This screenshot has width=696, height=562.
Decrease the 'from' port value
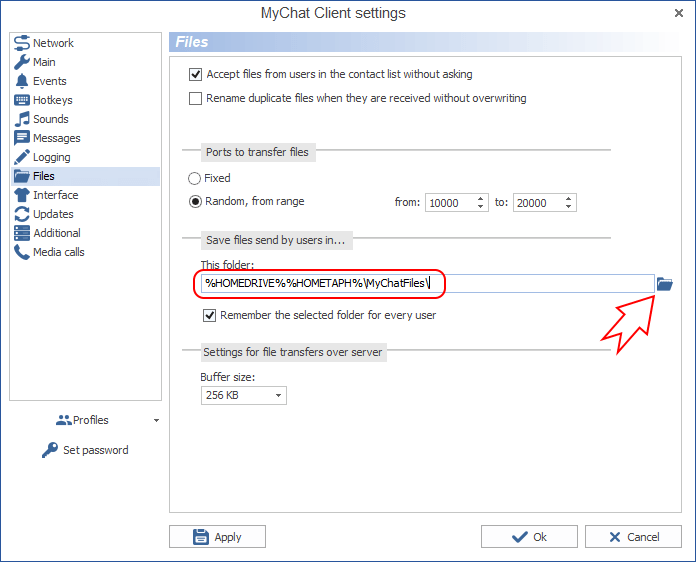(x=480, y=207)
